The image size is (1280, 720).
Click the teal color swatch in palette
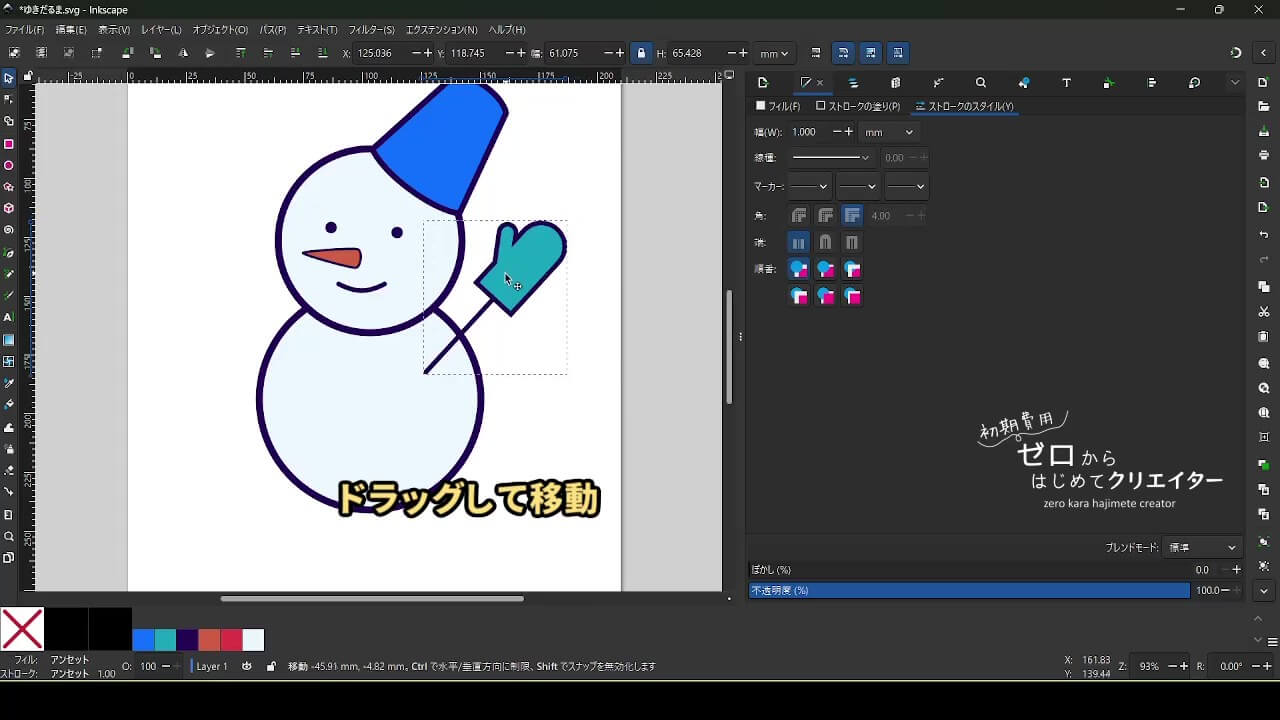(x=166, y=640)
